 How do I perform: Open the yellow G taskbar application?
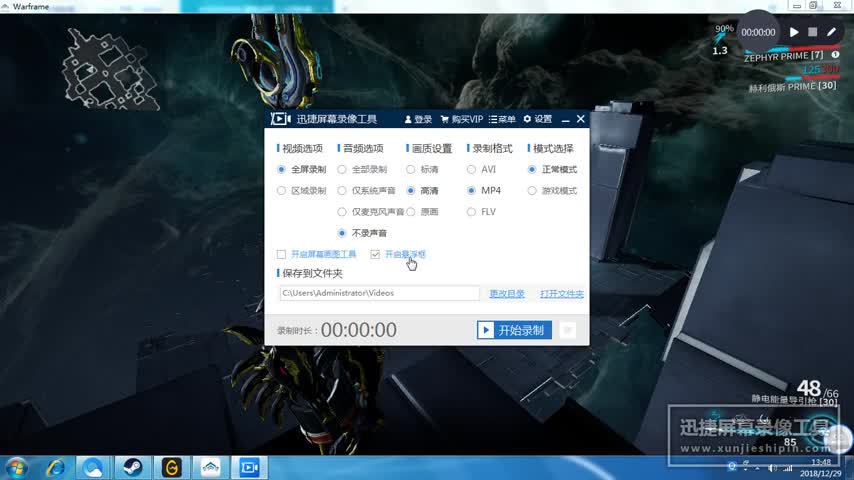pos(172,467)
